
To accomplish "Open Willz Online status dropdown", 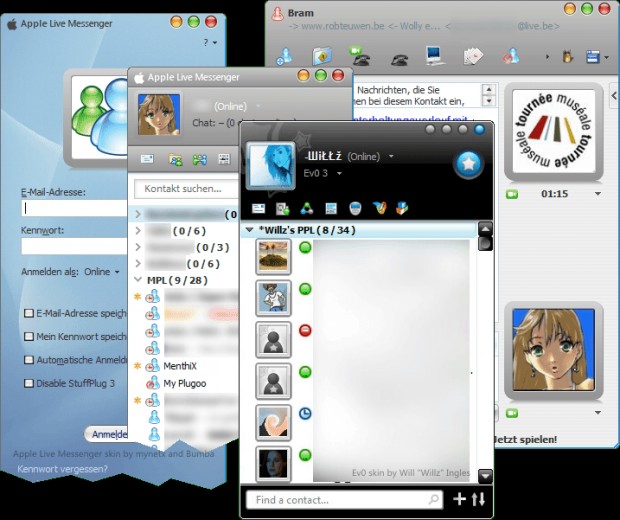I will pos(391,156).
